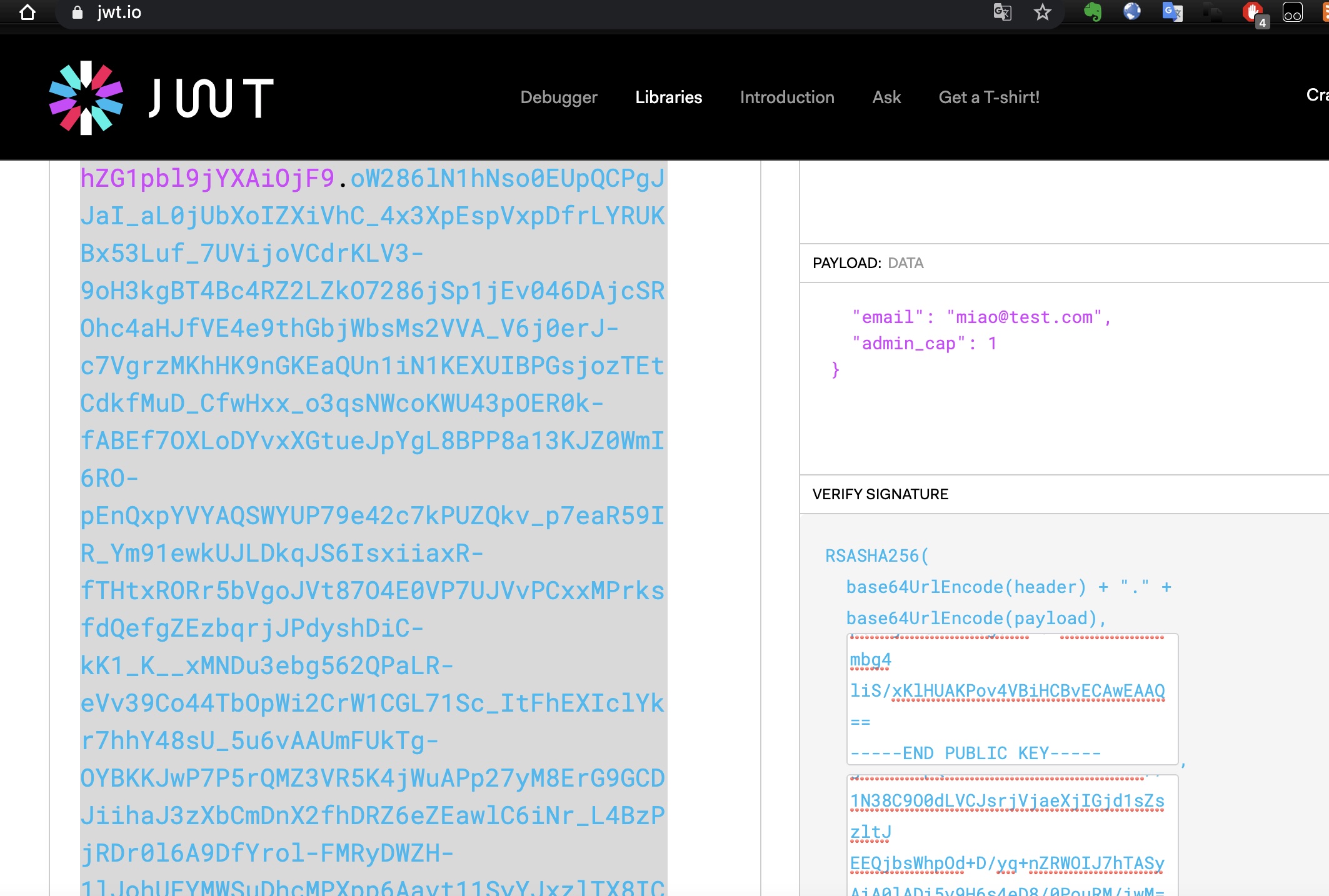Bookmark this page with star icon
Viewport: 1329px width, 896px height.
coord(1042,12)
